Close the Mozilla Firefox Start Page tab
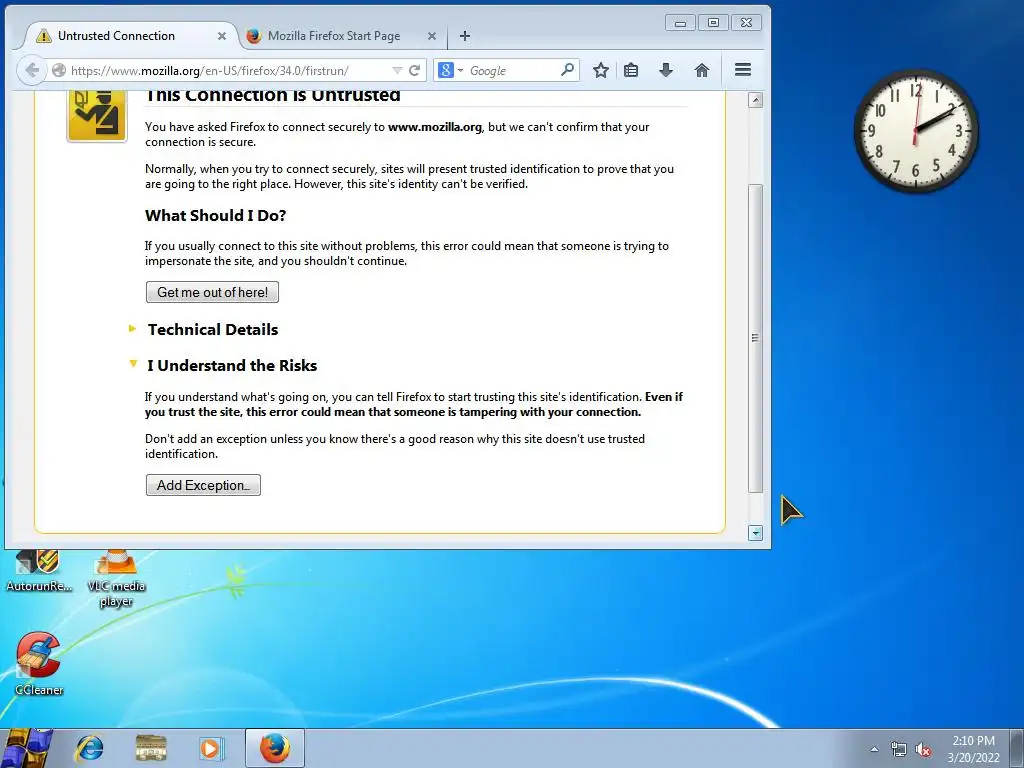 tap(432, 36)
